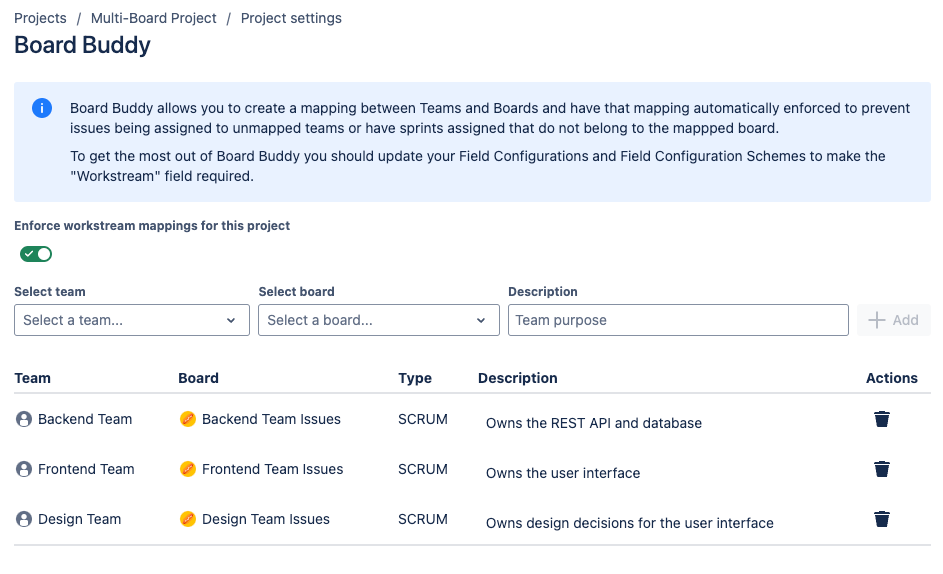Click the Add mapping button
The image size is (943, 574).
(x=893, y=320)
